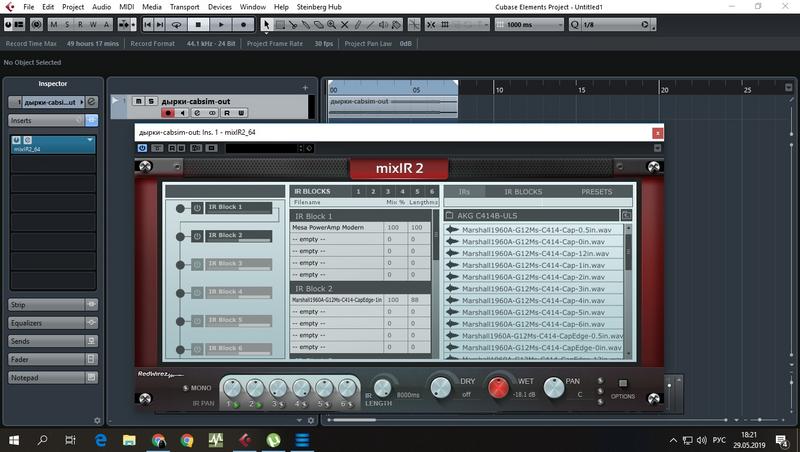Open the Transport menu

point(185,7)
